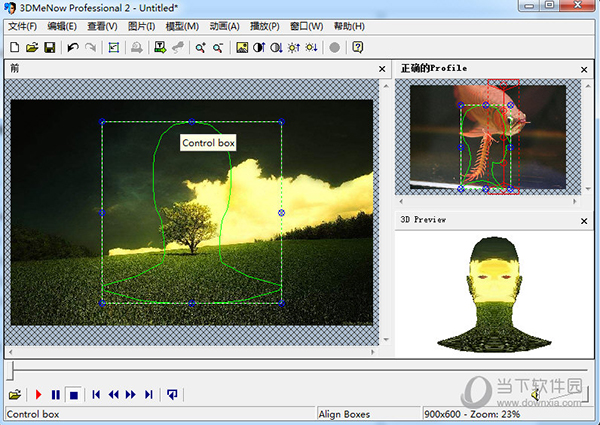Click the load picture toolbar icon
Image resolution: width=600 pixels, height=425 pixels.
(x=242, y=47)
